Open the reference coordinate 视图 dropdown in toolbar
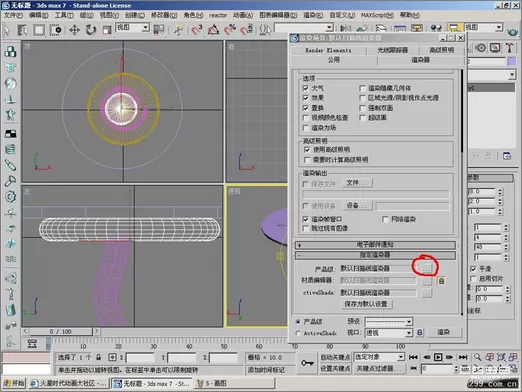This screenshot has width=522, height=392. coord(132,28)
